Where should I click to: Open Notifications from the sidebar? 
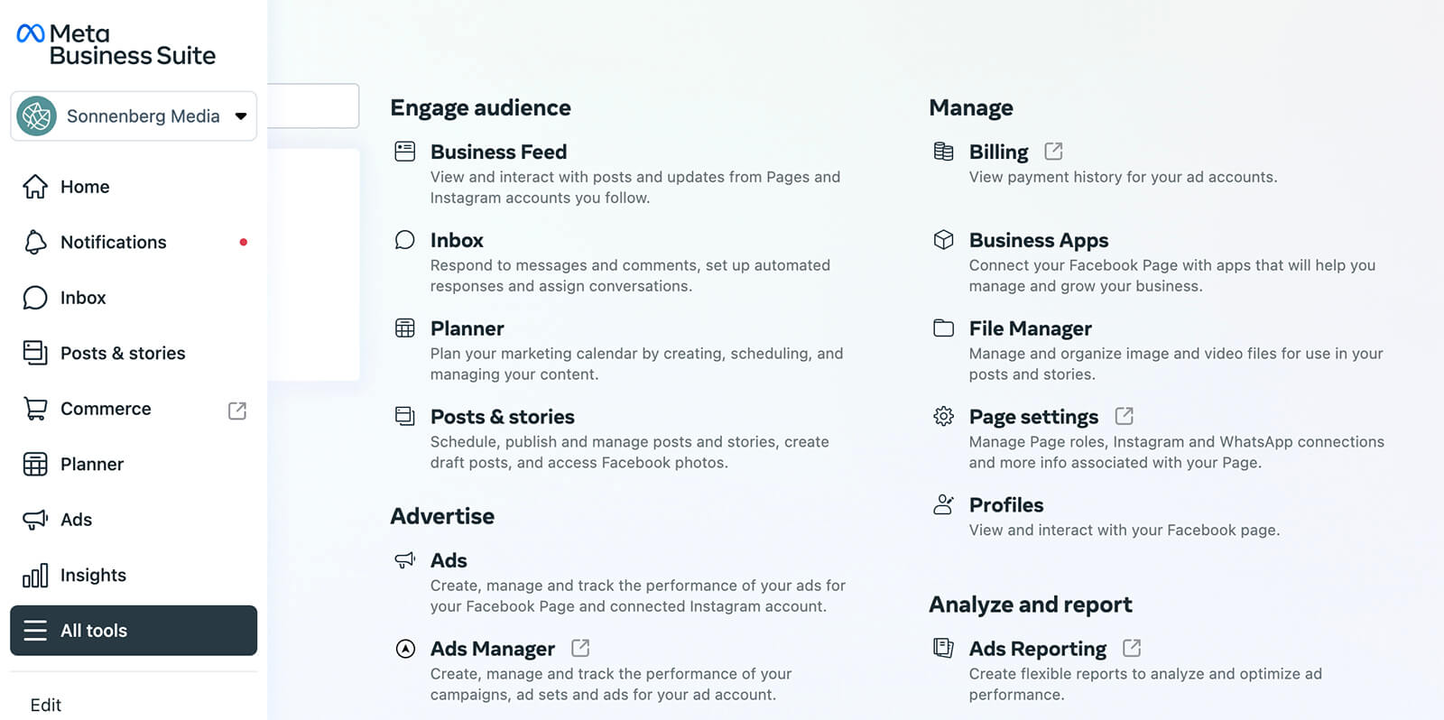click(x=35, y=242)
